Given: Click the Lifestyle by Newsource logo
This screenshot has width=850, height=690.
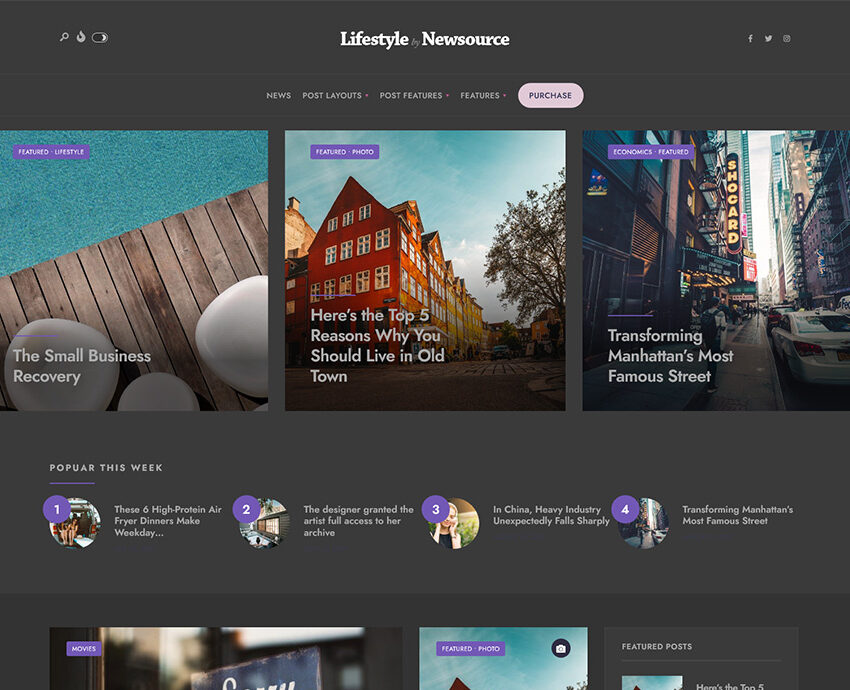Looking at the screenshot, I should 424,39.
